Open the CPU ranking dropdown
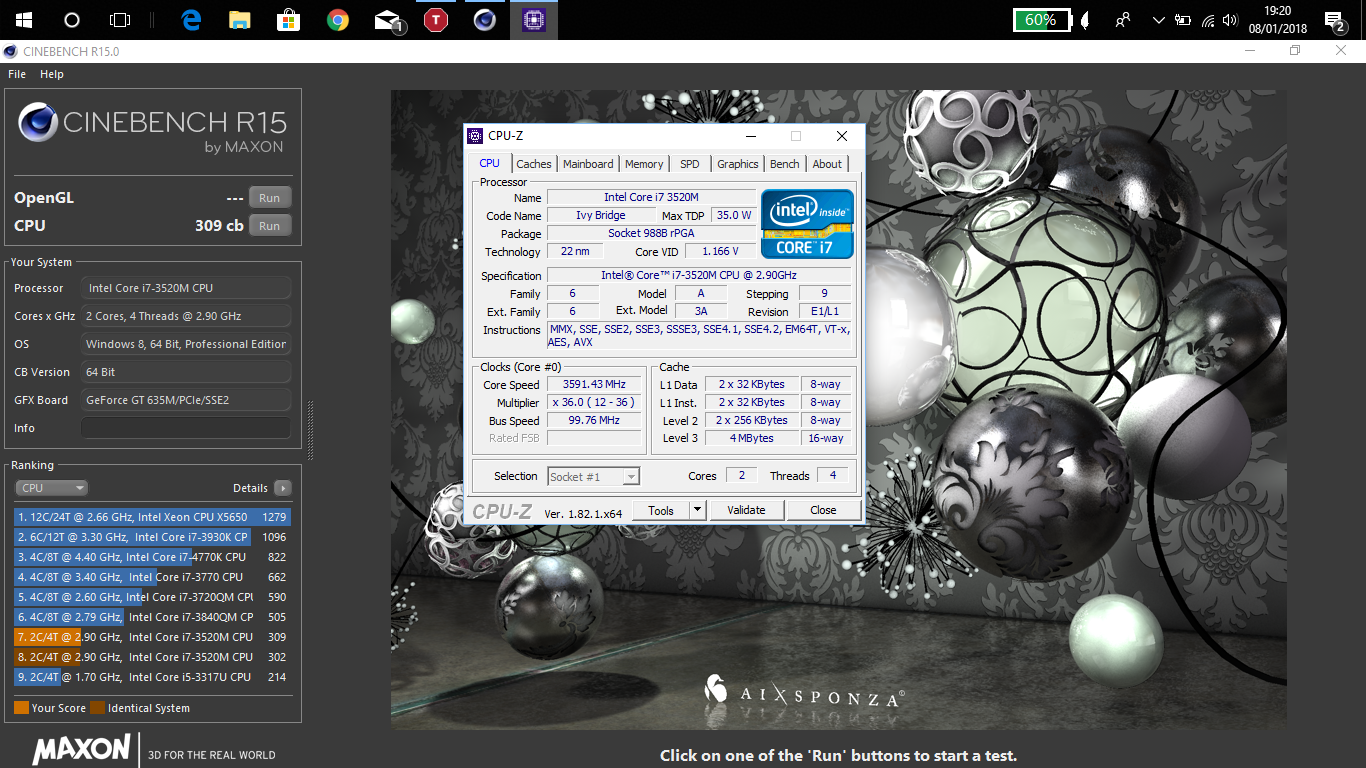1366x768 pixels. [52, 488]
